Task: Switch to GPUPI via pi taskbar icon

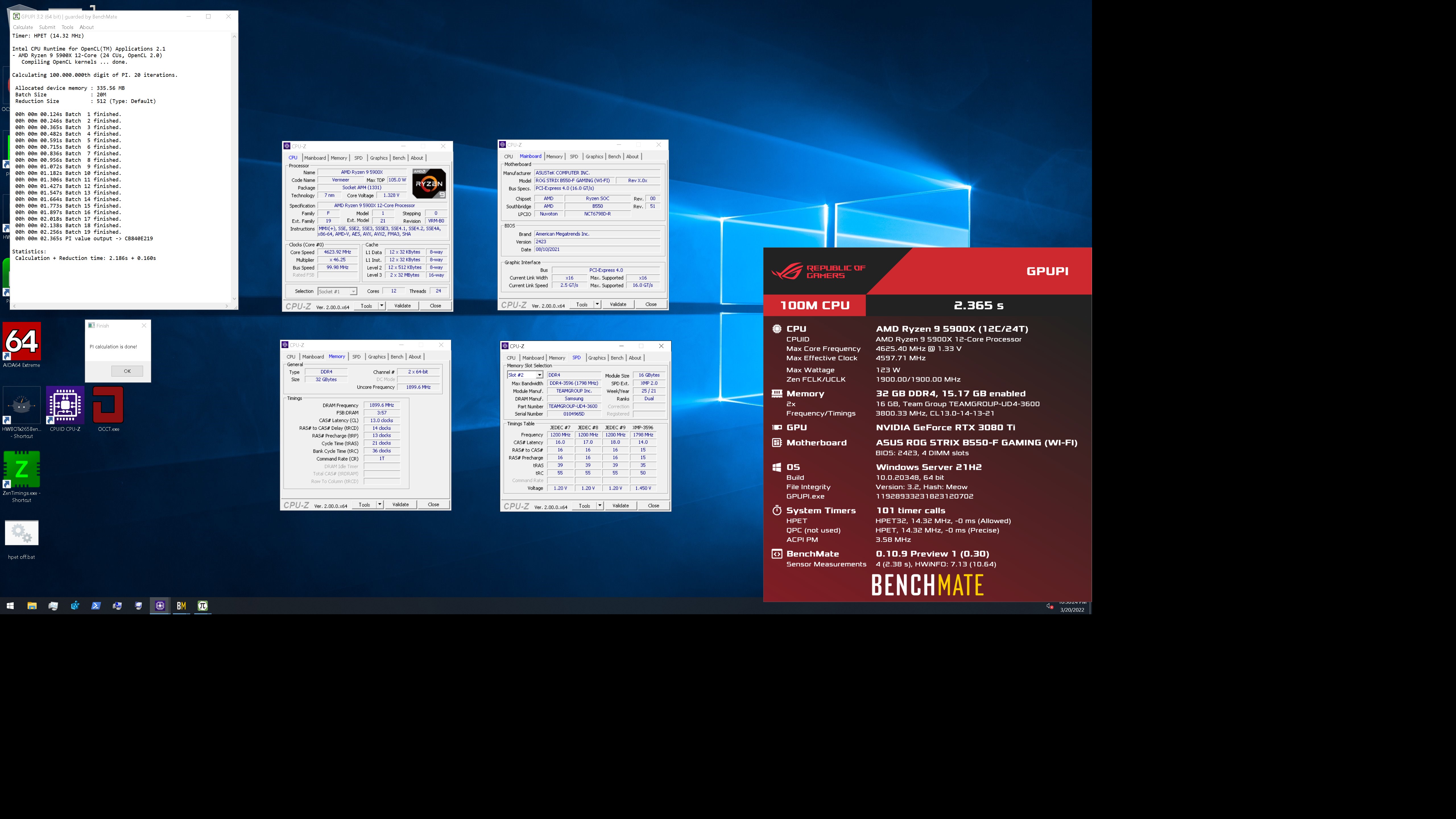Action: (x=203, y=606)
